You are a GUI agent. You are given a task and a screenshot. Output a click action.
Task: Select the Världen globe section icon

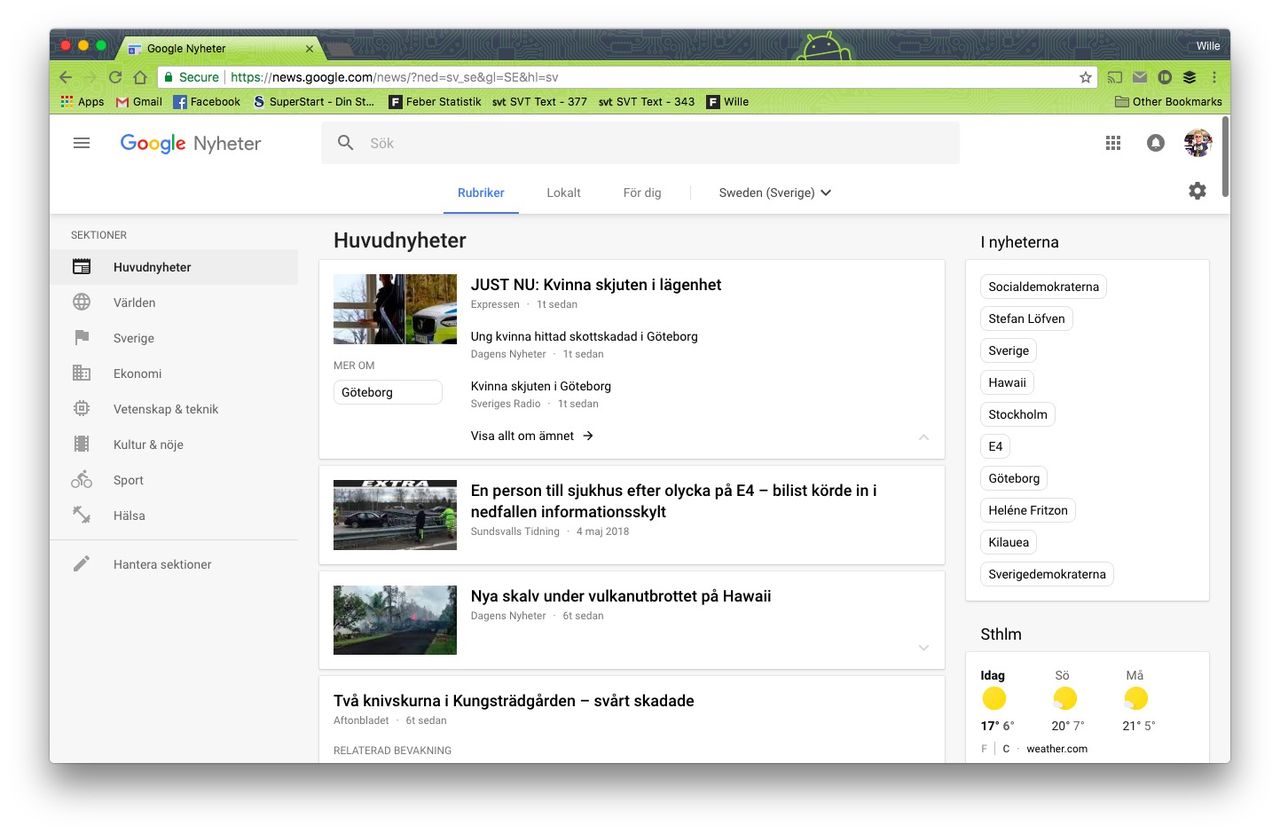tap(83, 302)
